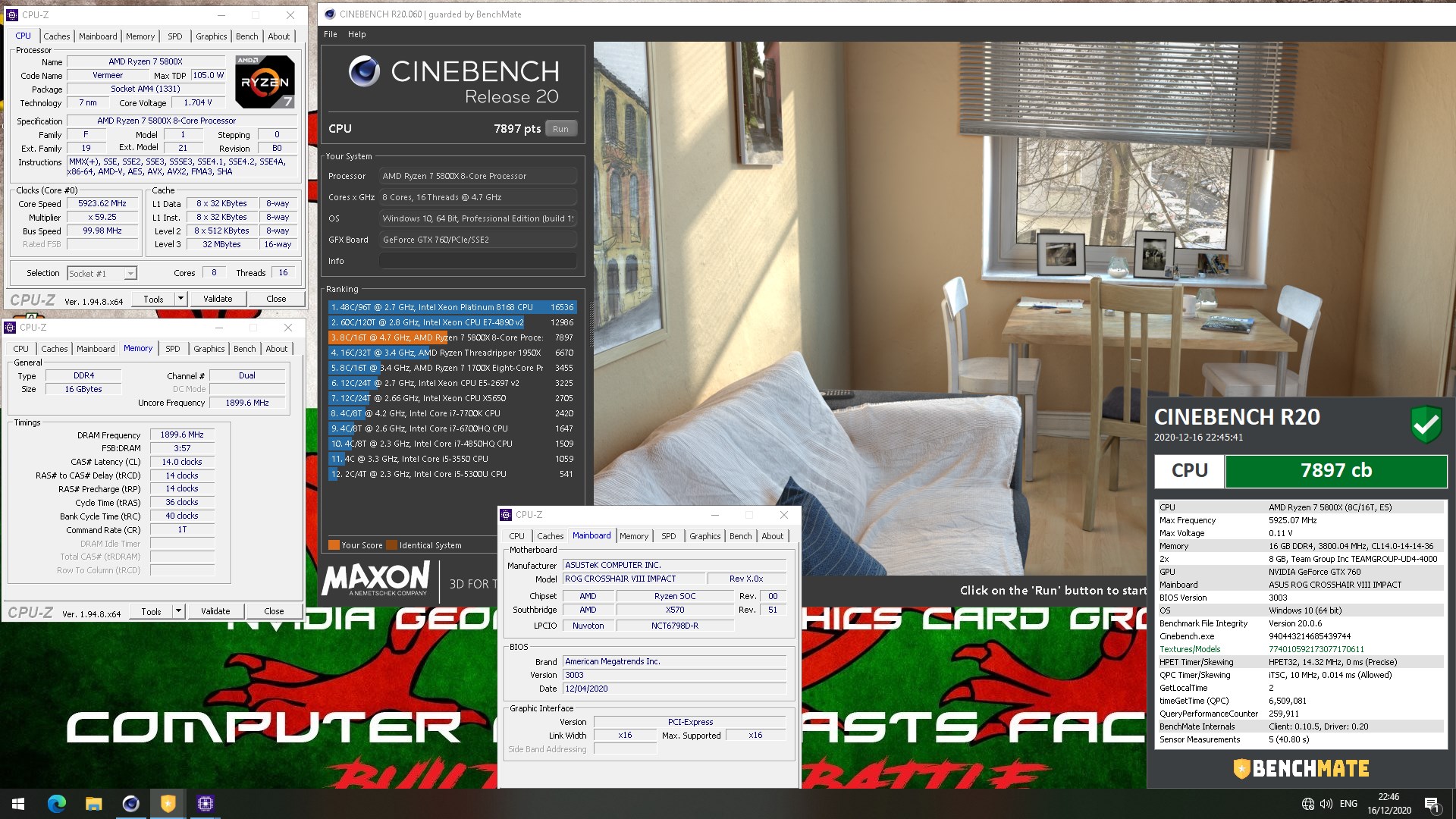This screenshot has width=1456, height=819.
Task: Open the File menu in Cinebench
Action: (x=331, y=34)
